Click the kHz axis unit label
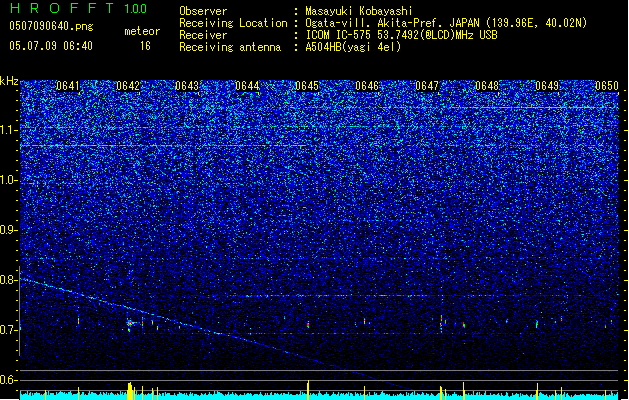Image resolution: width=629 pixels, height=400 pixels. pos(9,81)
